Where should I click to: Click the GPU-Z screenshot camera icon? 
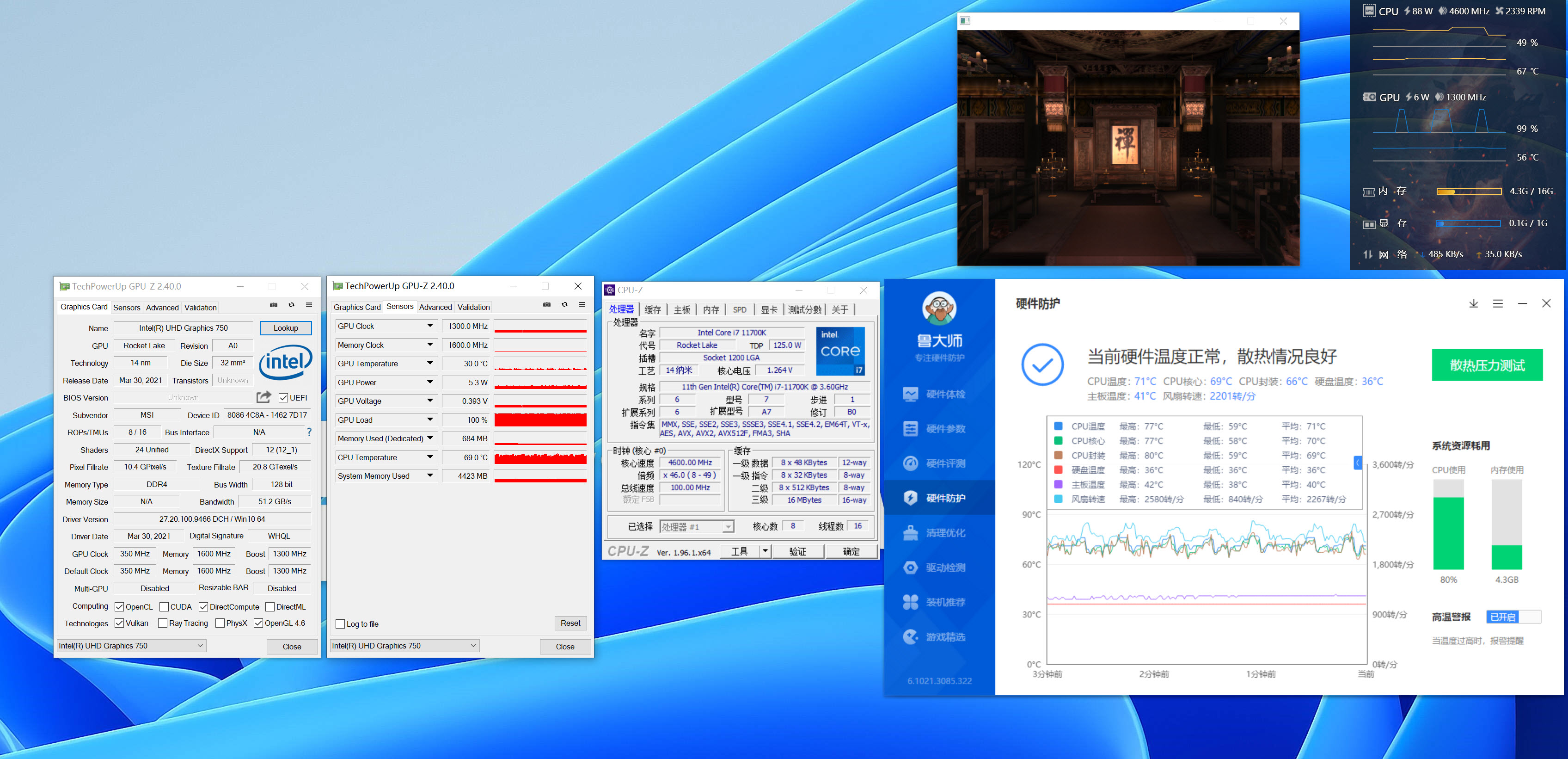coord(274,305)
